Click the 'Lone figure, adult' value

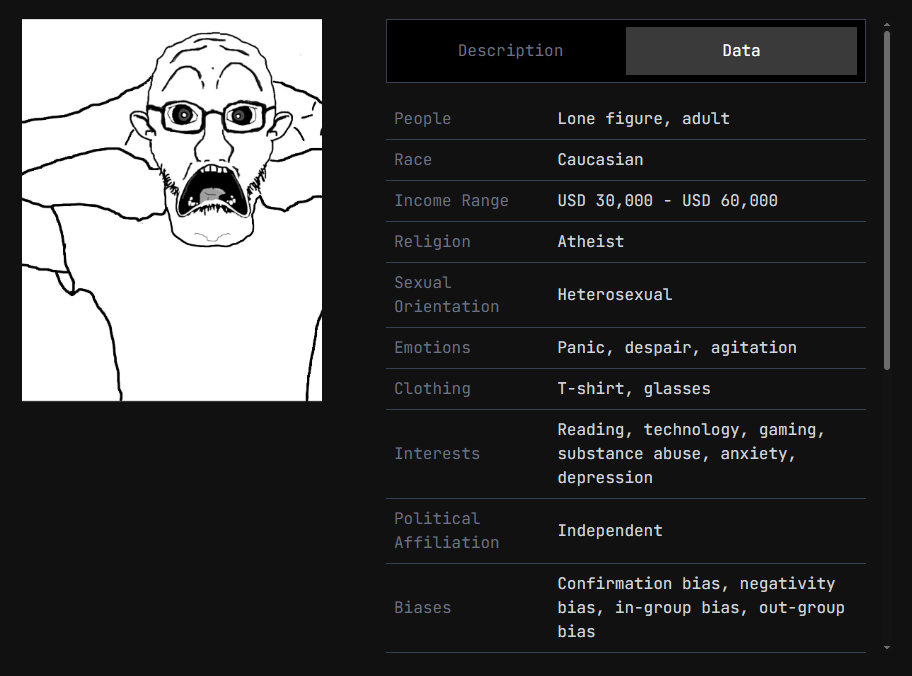(x=643, y=119)
